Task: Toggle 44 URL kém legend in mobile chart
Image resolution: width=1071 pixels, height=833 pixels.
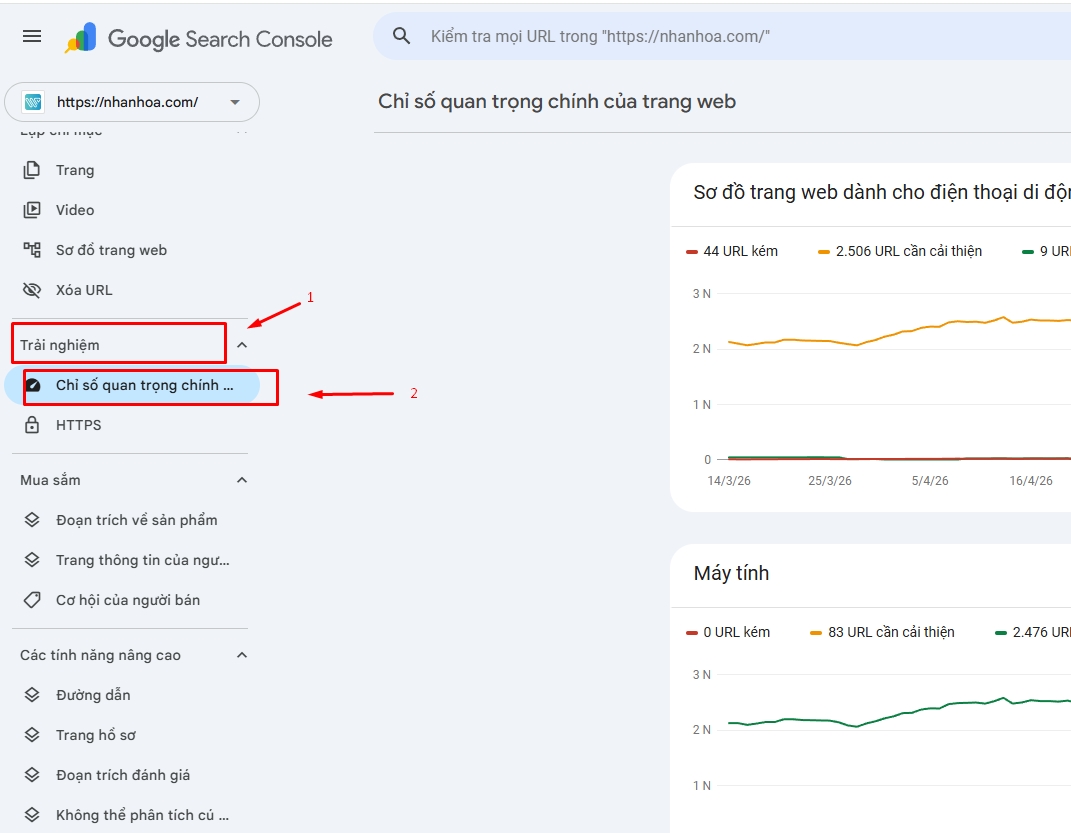Action: tap(732, 251)
